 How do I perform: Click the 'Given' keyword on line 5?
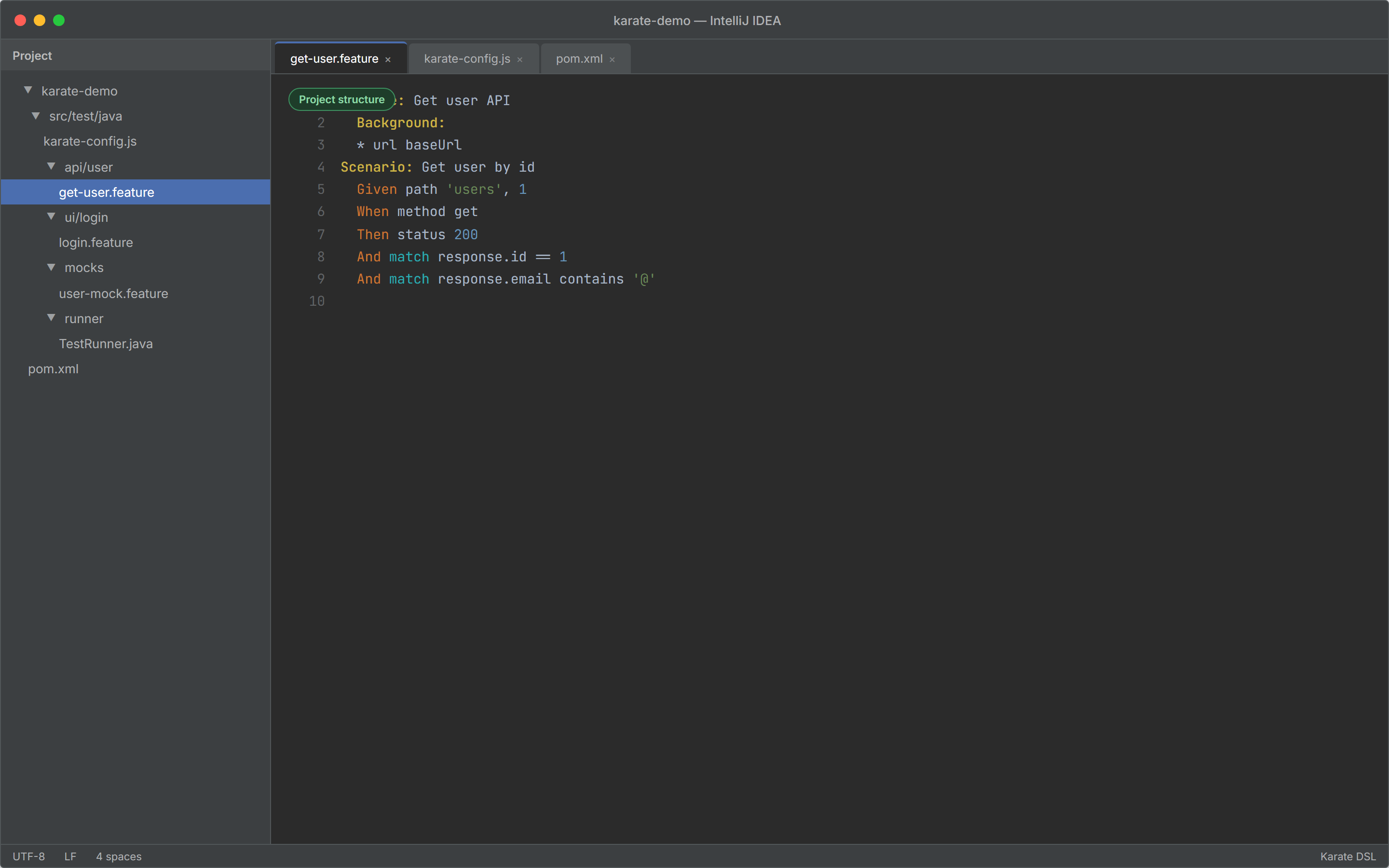[377, 190]
